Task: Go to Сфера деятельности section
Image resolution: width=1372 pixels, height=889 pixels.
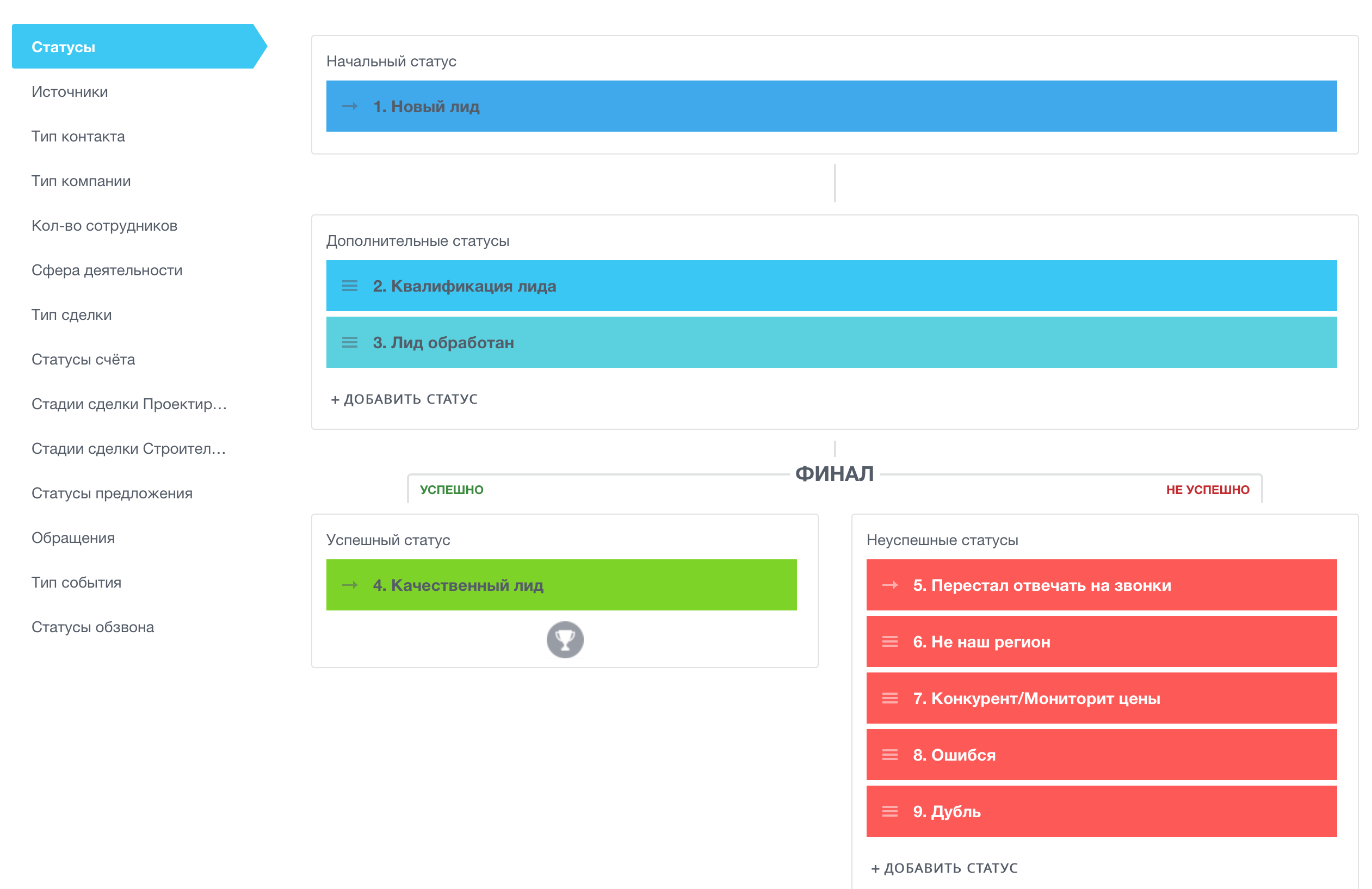Action: (107, 270)
